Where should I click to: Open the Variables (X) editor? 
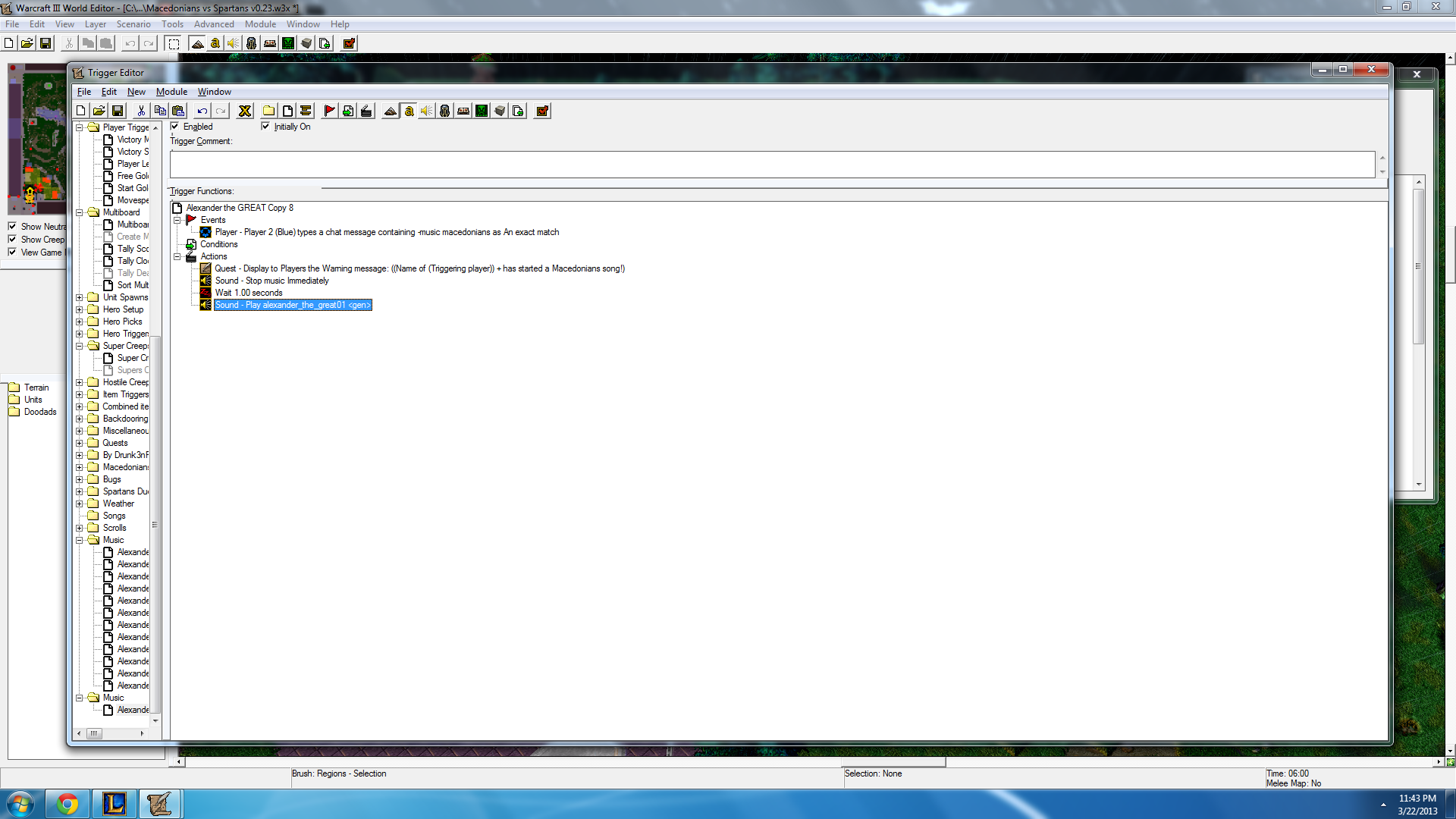[244, 111]
